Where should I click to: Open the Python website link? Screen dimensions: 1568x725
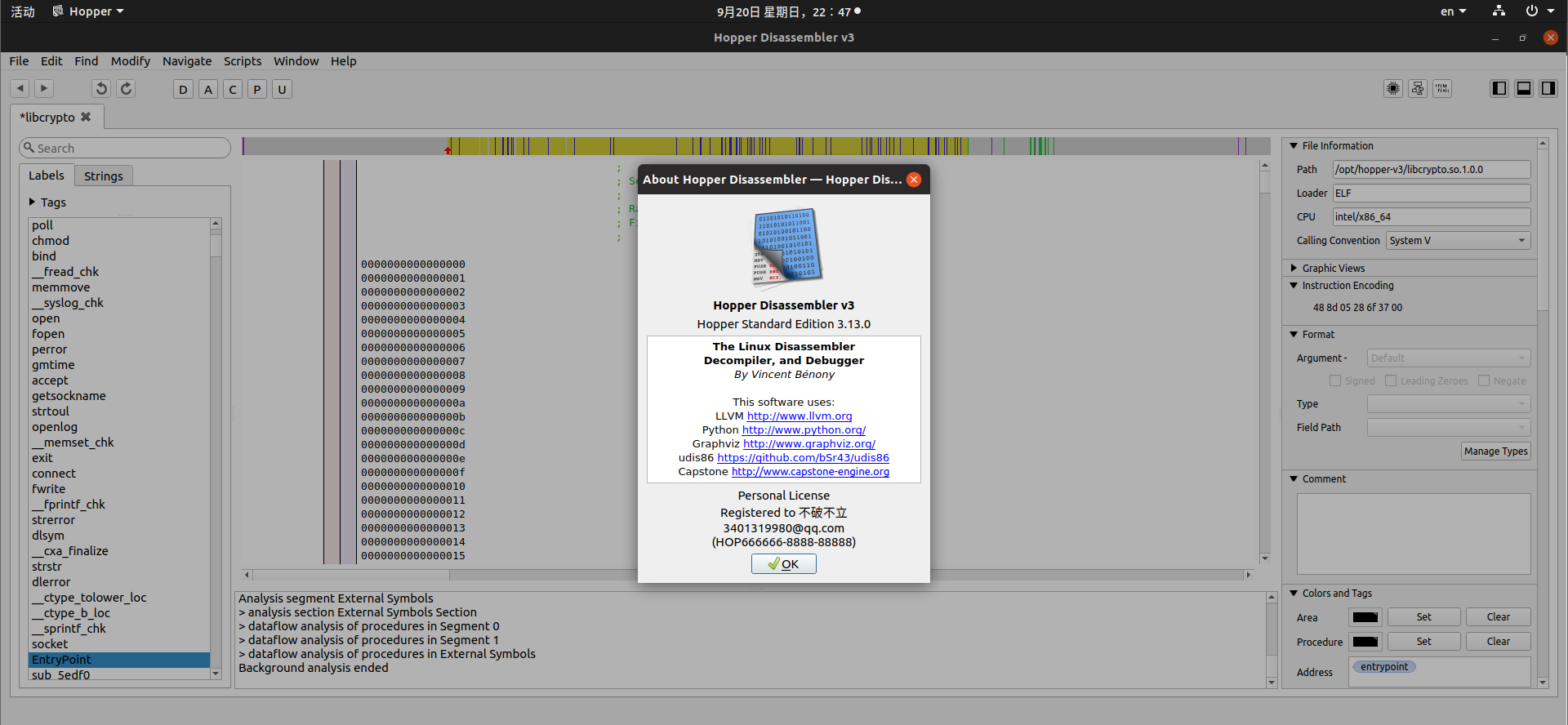(804, 430)
